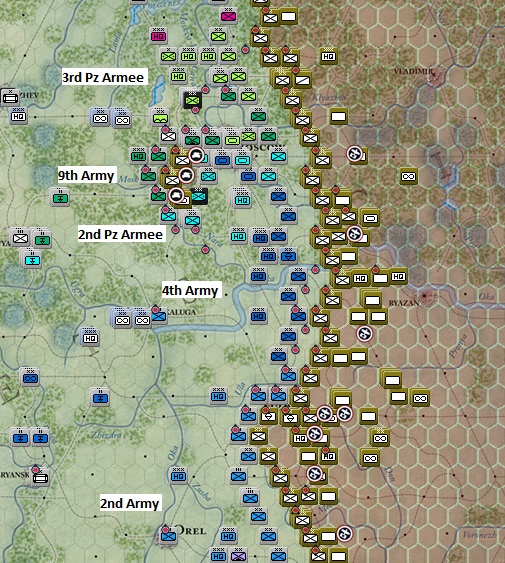Pick the green artillery unit left of 9th Army label
505x563 pixels.
(x=60, y=197)
